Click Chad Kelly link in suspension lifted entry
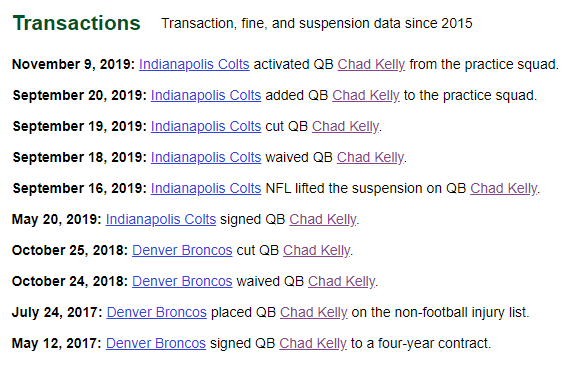The width and height of the screenshot is (570, 374). click(x=504, y=188)
